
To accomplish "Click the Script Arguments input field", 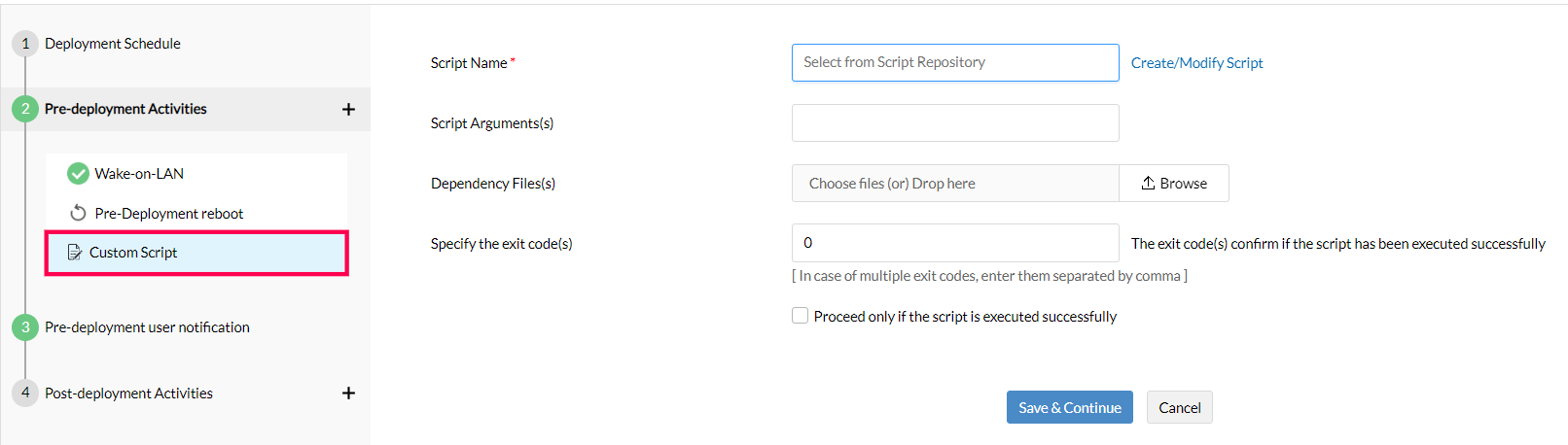I will click(x=954, y=123).
